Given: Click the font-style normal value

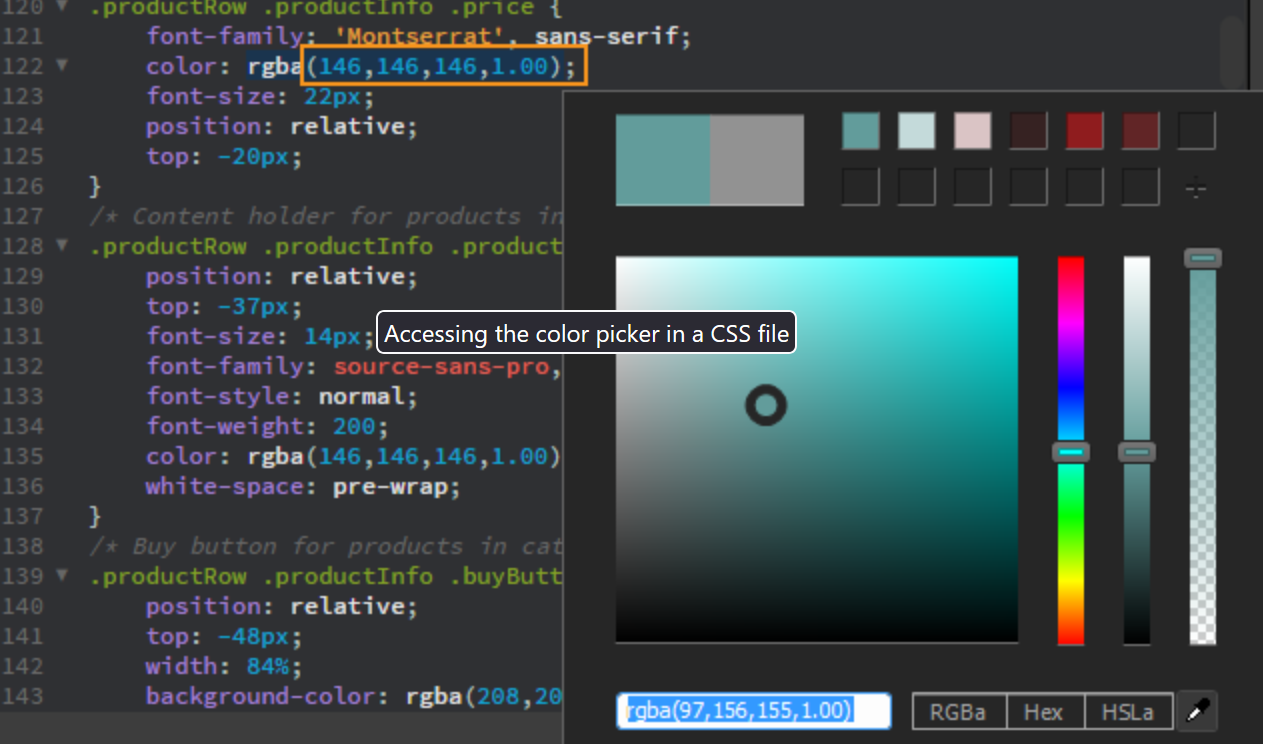Looking at the screenshot, I should coord(362,397).
